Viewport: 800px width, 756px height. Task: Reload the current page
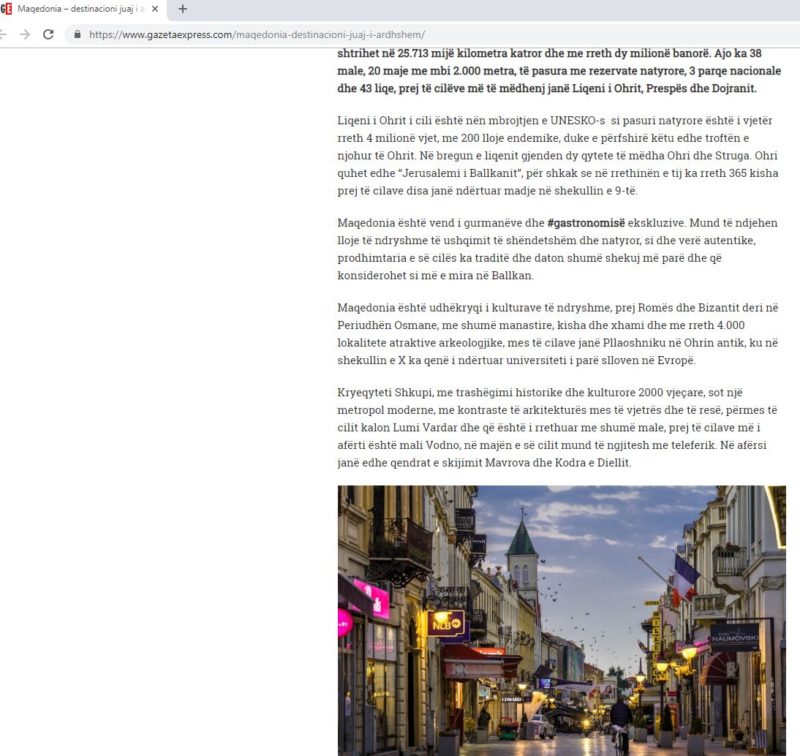(48, 34)
